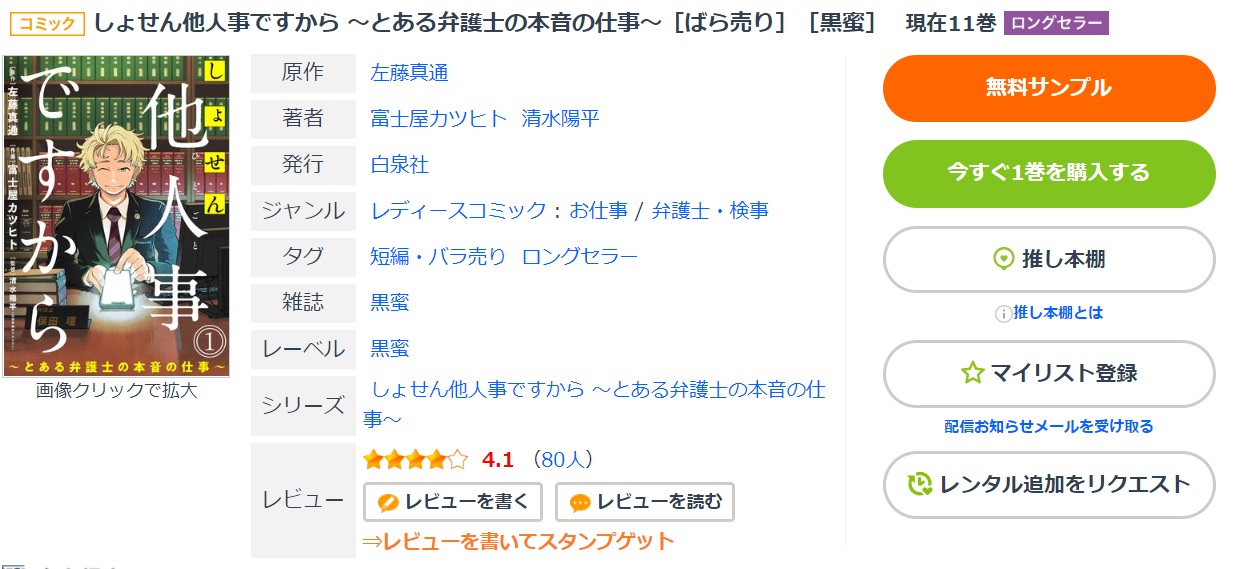Open author link 富士屋カツヒト
Viewport: 1237px width, 569px height.
(439, 119)
